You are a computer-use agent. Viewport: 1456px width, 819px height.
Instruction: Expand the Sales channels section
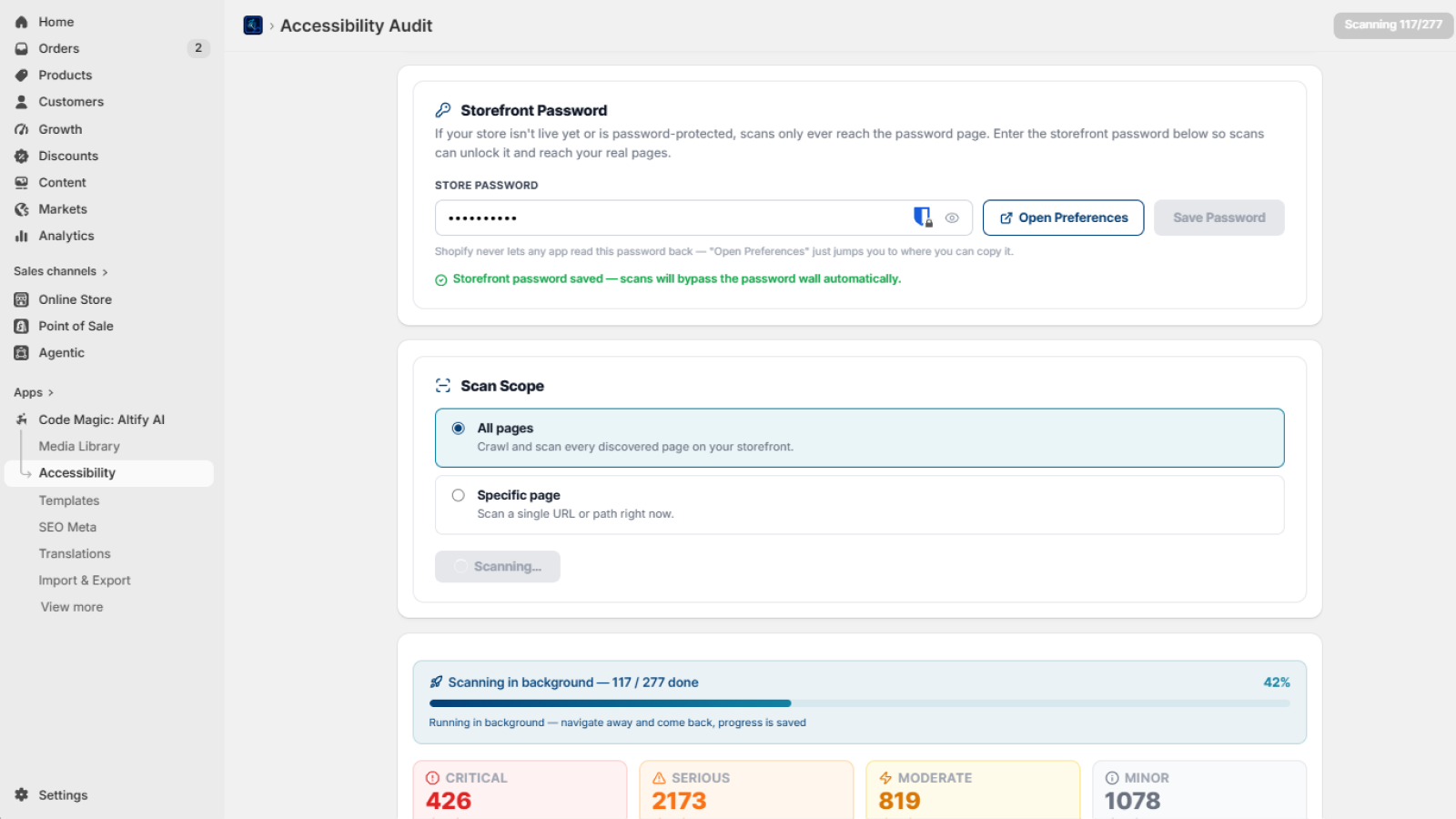pyautogui.click(x=61, y=271)
